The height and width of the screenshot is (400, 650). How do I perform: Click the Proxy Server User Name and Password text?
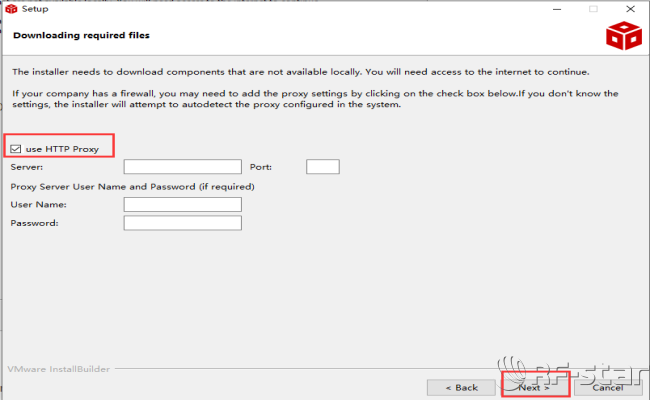(x=132, y=186)
